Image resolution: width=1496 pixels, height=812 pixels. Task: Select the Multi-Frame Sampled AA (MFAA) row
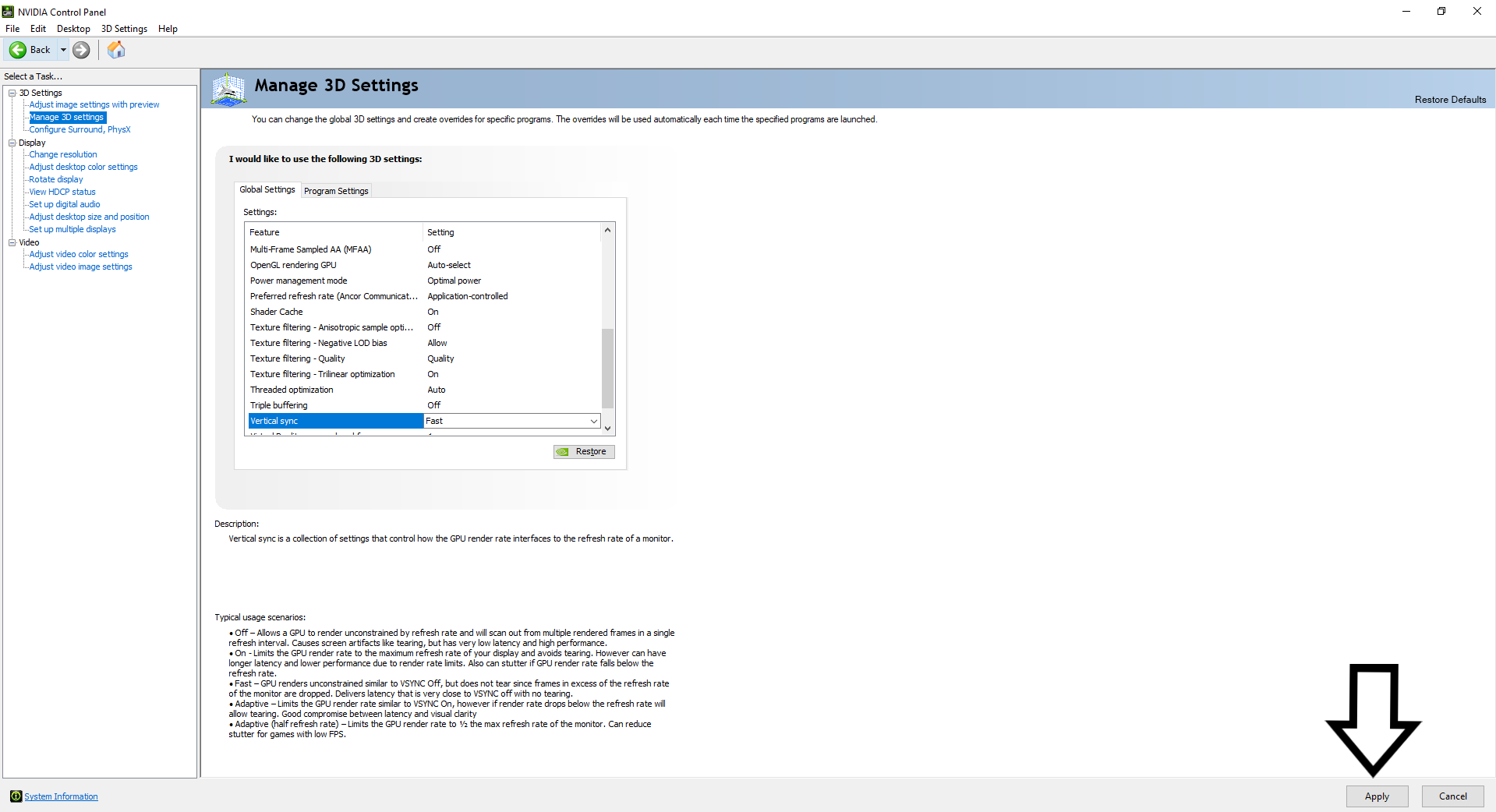pyautogui.click(x=424, y=249)
